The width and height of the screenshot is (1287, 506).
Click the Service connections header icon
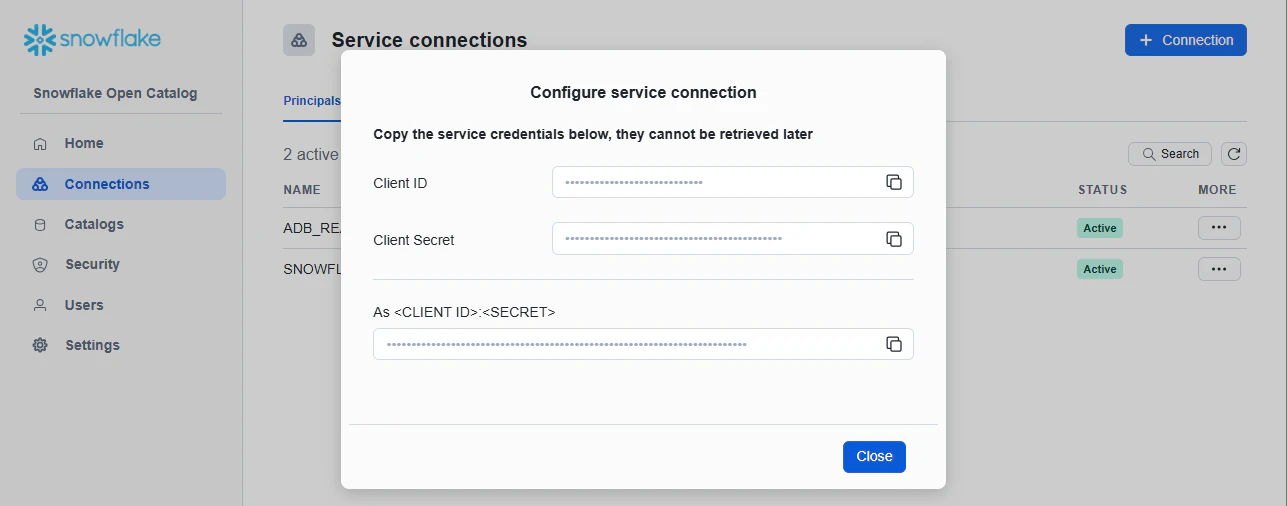(x=299, y=40)
